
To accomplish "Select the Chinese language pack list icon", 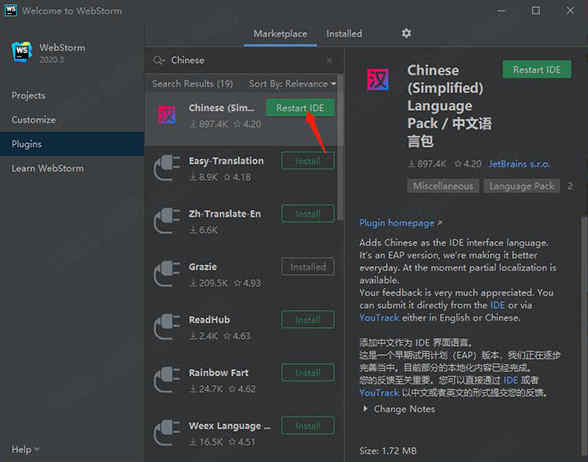I will pos(167,115).
